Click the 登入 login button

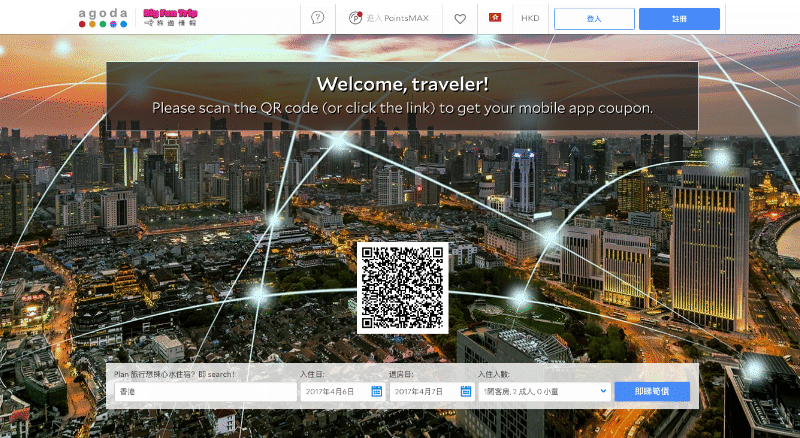click(x=594, y=19)
